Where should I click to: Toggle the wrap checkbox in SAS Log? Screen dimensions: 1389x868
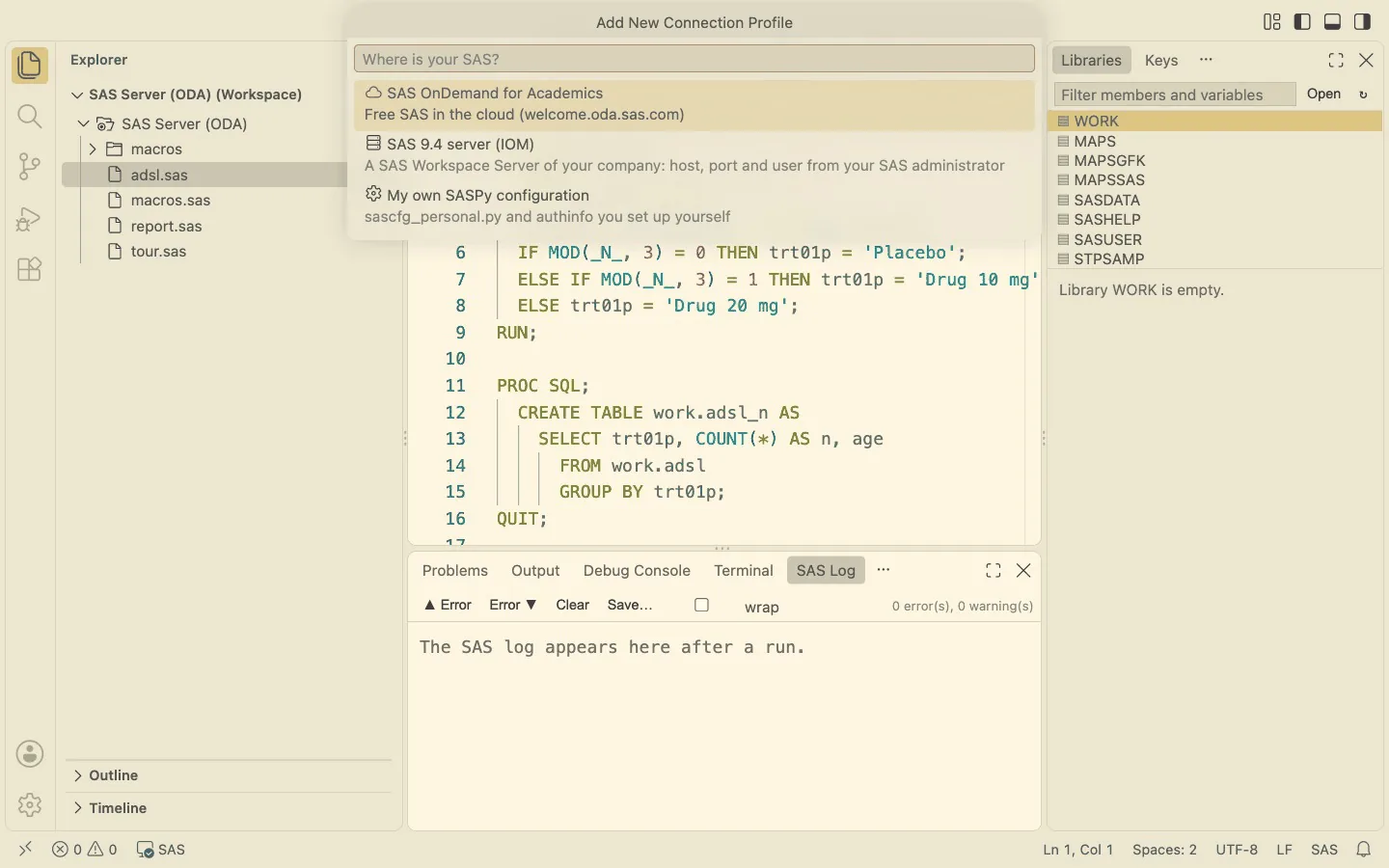click(x=701, y=605)
